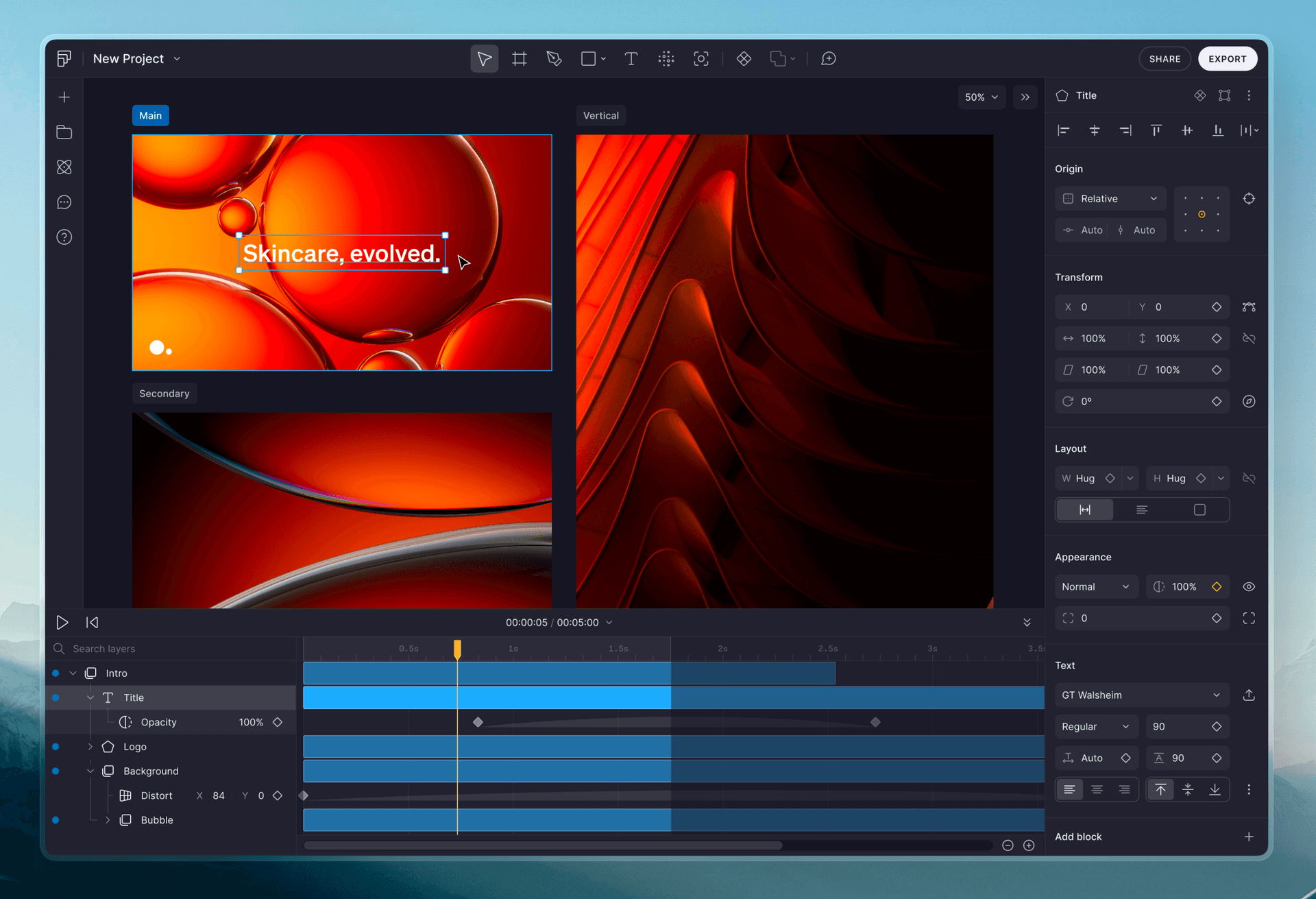Select the Vertical artboard label
Viewport: 1316px width, 899px height.
pos(601,116)
